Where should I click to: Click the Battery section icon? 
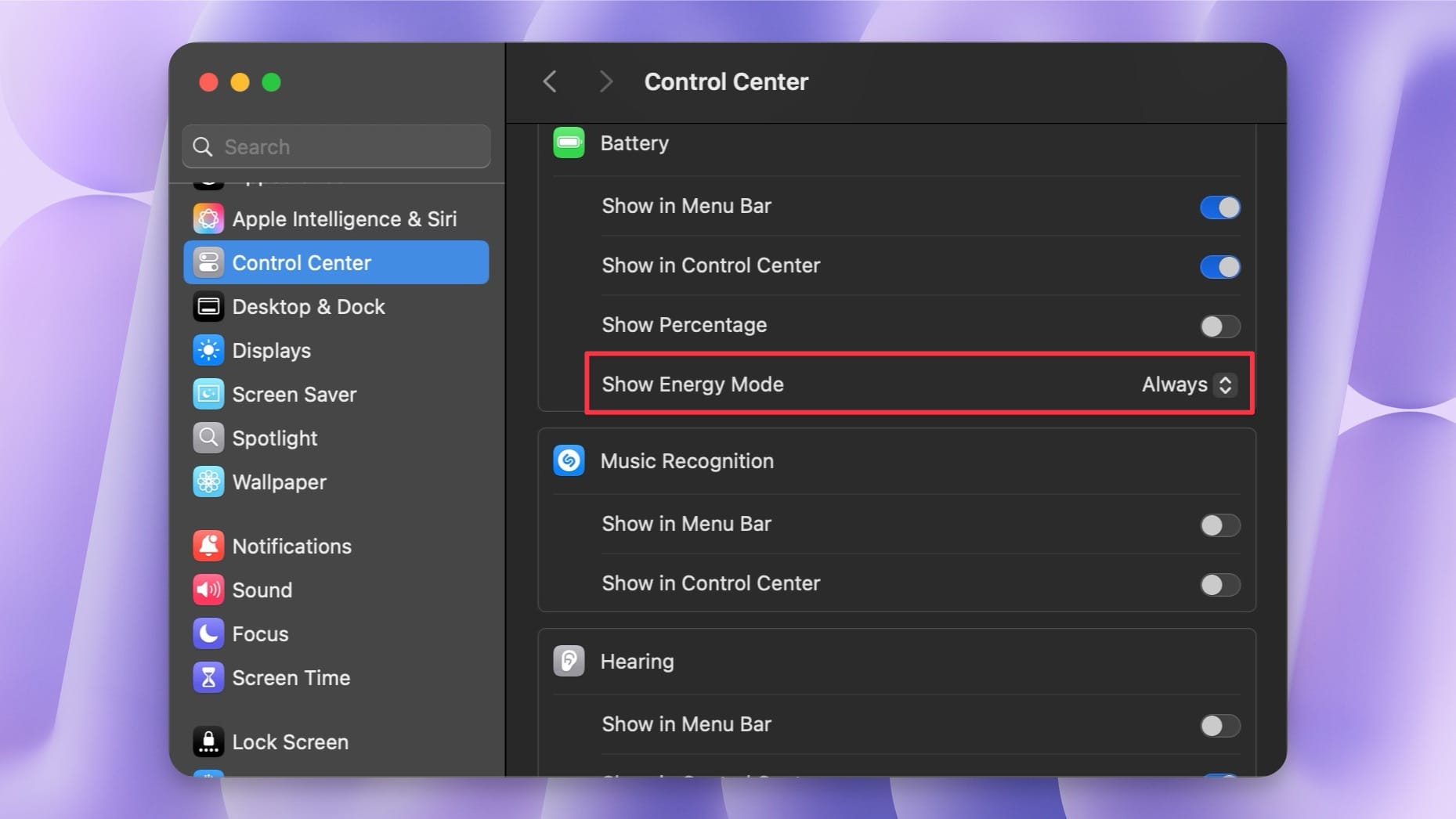coord(569,143)
